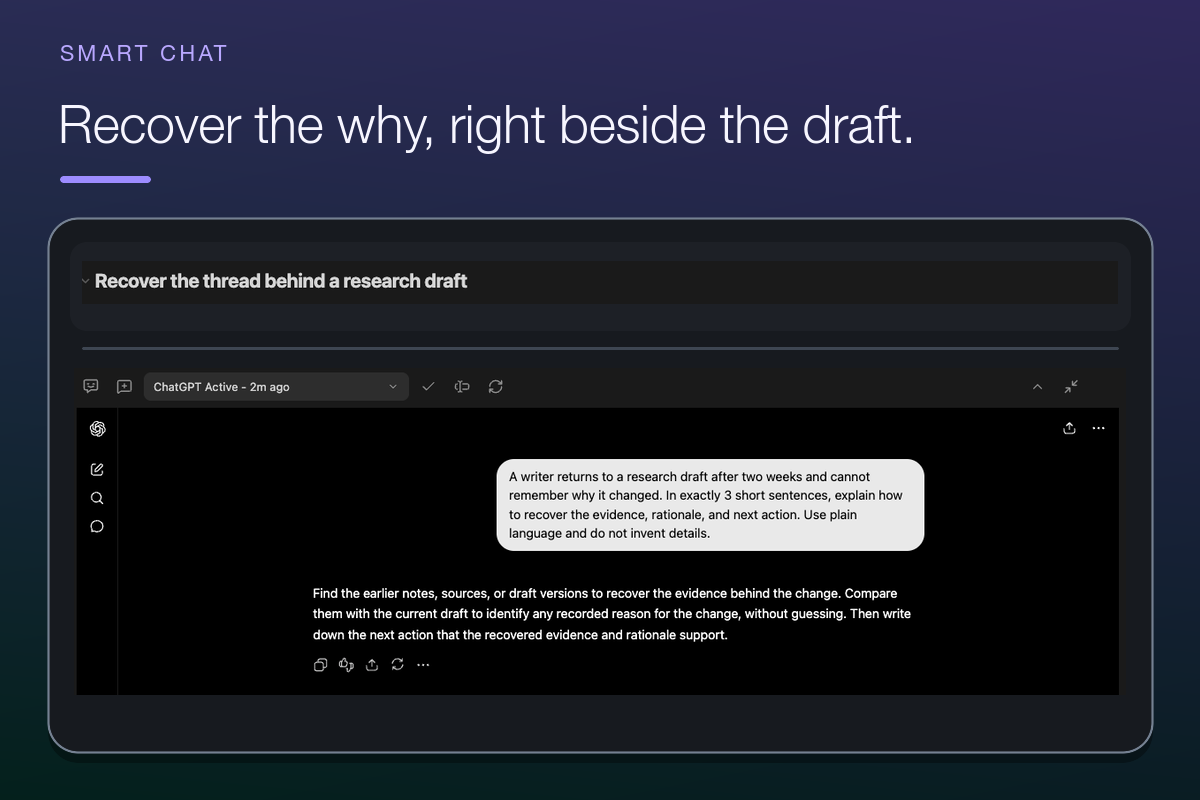Open the ChatGPT Active session dropdown
Image resolution: width=1200 pixels, height=800 pixels.
point(276,387)
